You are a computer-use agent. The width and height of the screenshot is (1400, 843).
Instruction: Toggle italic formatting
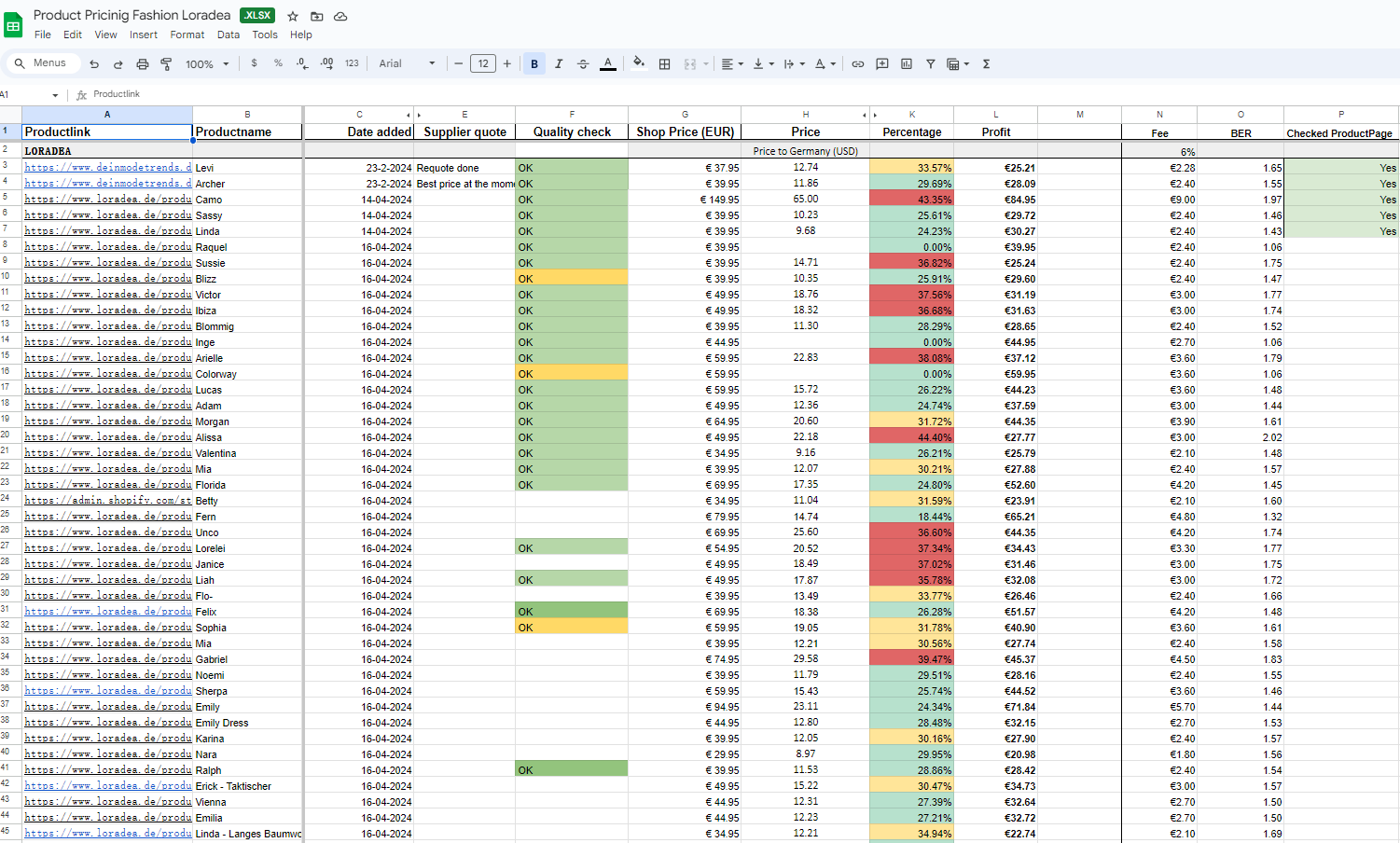pos(559,63)
